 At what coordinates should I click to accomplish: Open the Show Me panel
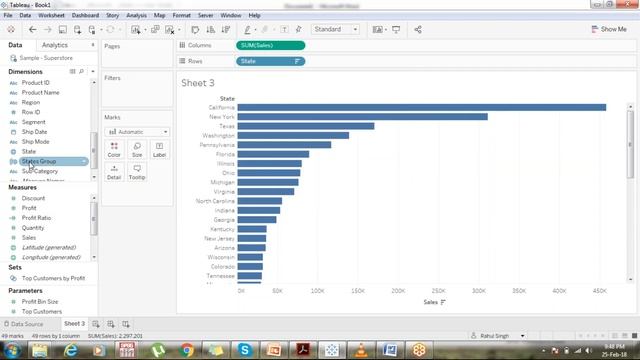click(x=609, y=29)
